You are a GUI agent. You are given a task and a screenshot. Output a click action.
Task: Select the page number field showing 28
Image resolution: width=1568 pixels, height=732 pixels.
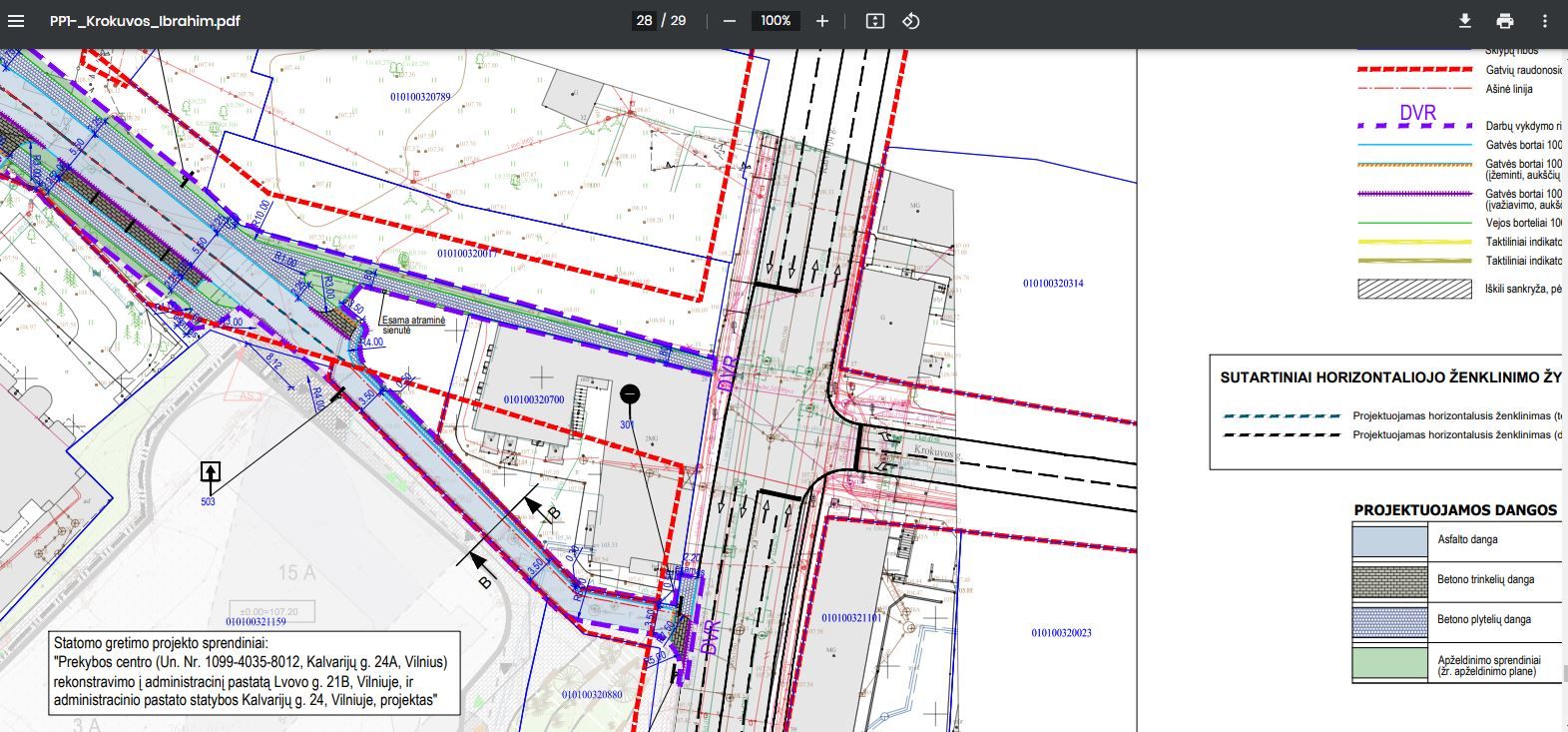[644, 21]
